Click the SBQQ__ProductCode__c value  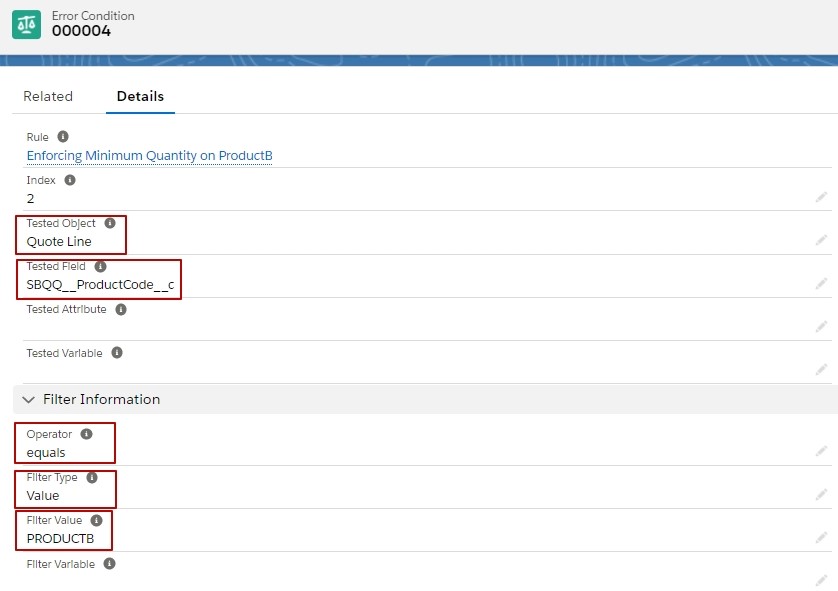point(100,285)
